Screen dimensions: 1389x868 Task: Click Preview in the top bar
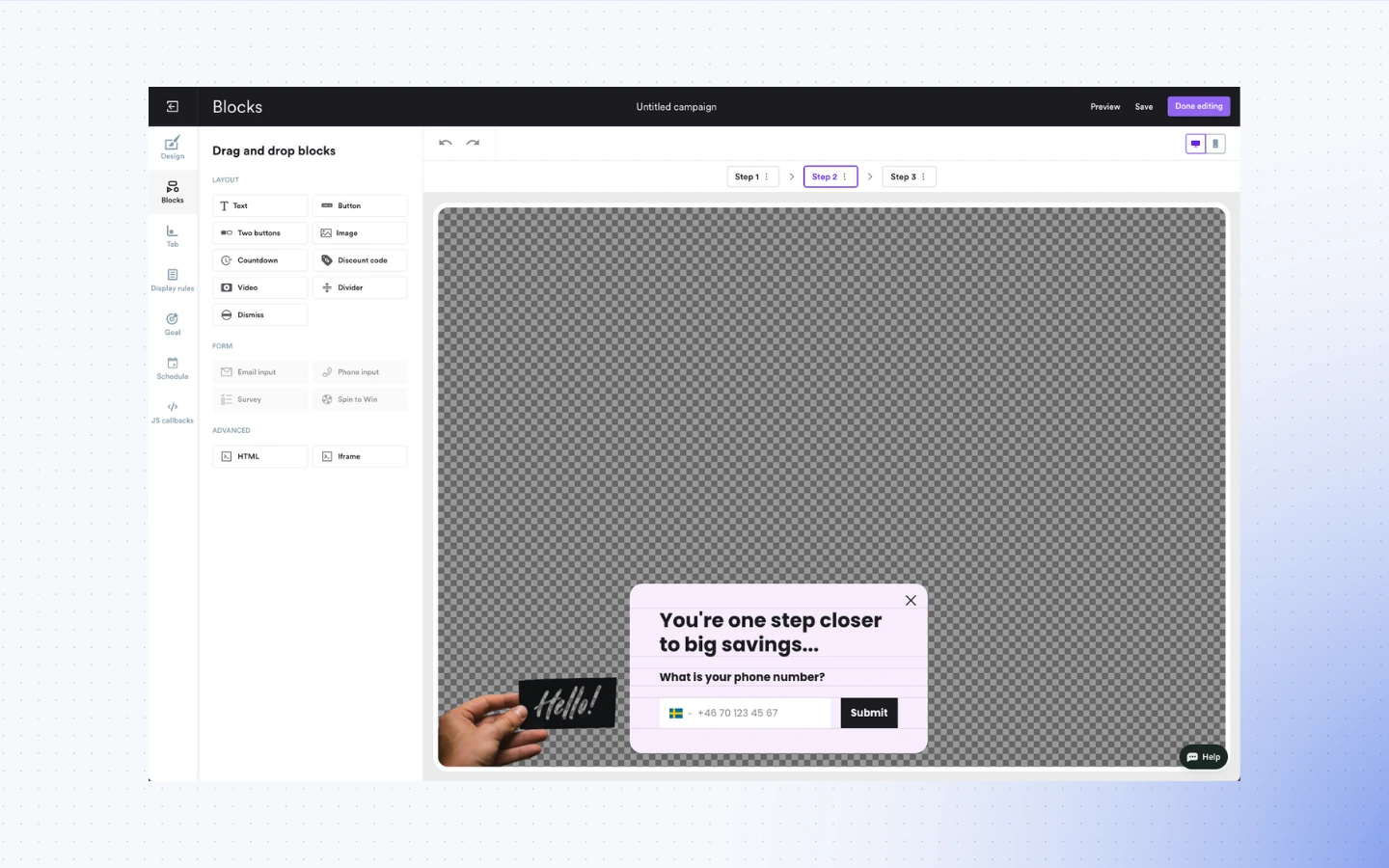pyautogui.click(x=1105, y=107)
